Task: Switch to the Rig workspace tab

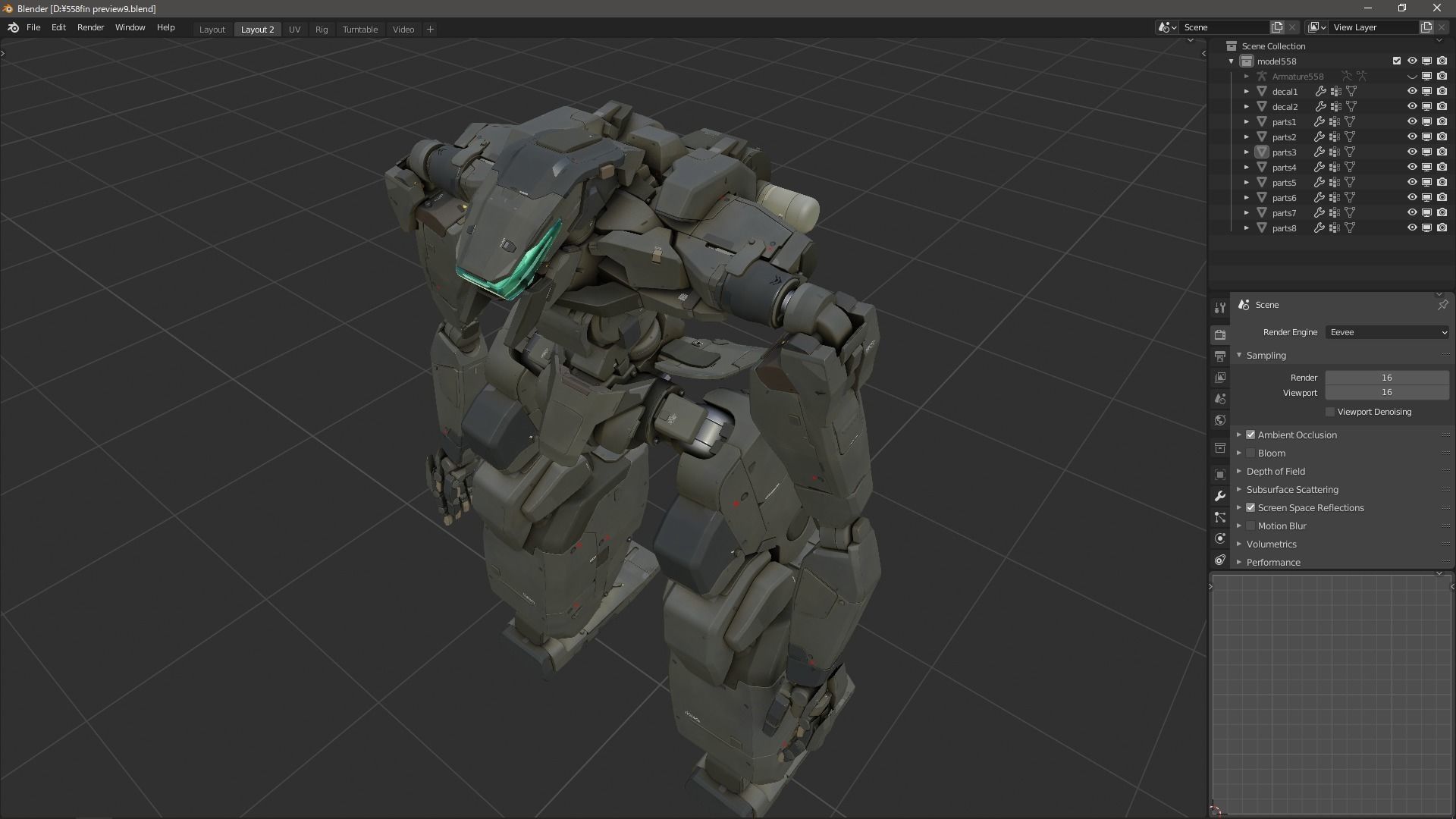Action: click(322, 30)
